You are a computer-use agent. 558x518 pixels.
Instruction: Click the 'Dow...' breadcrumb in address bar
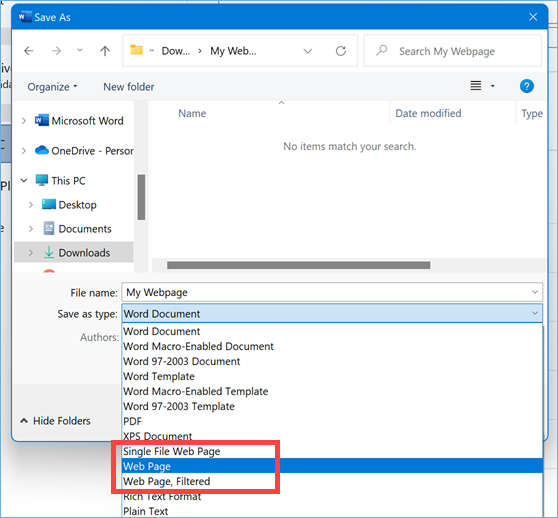176,51
